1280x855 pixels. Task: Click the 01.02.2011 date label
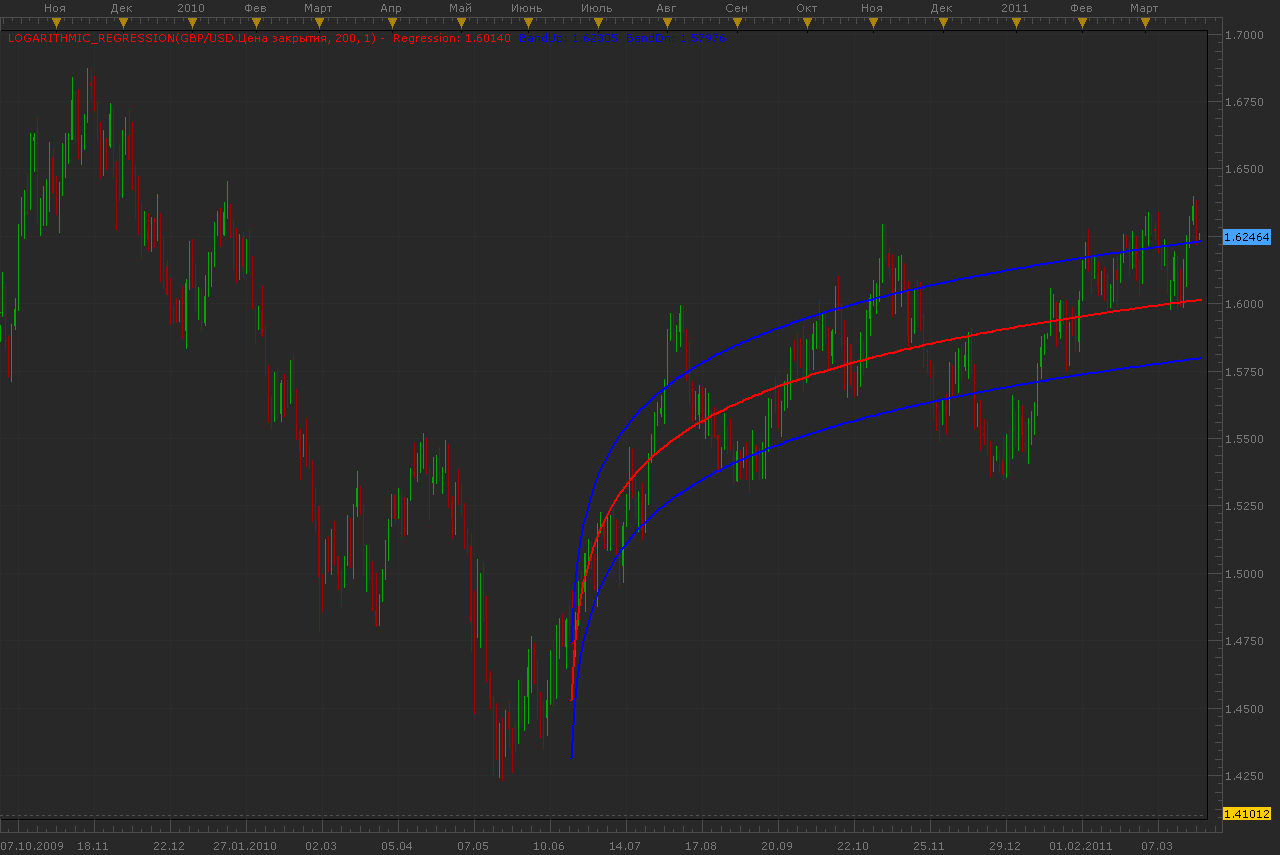coord(1081,846)
